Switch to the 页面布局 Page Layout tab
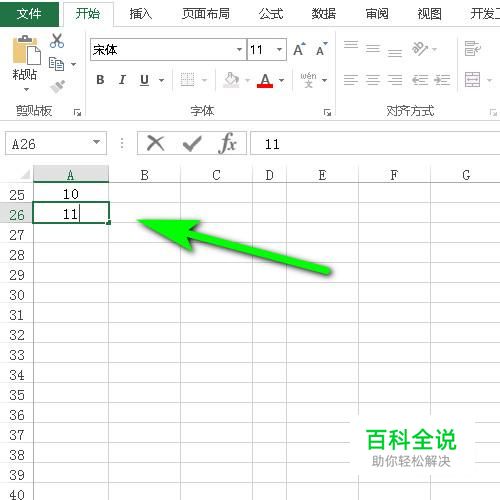Image resolution: width=500 pixels, height=500 pixels. coord(206,14)
